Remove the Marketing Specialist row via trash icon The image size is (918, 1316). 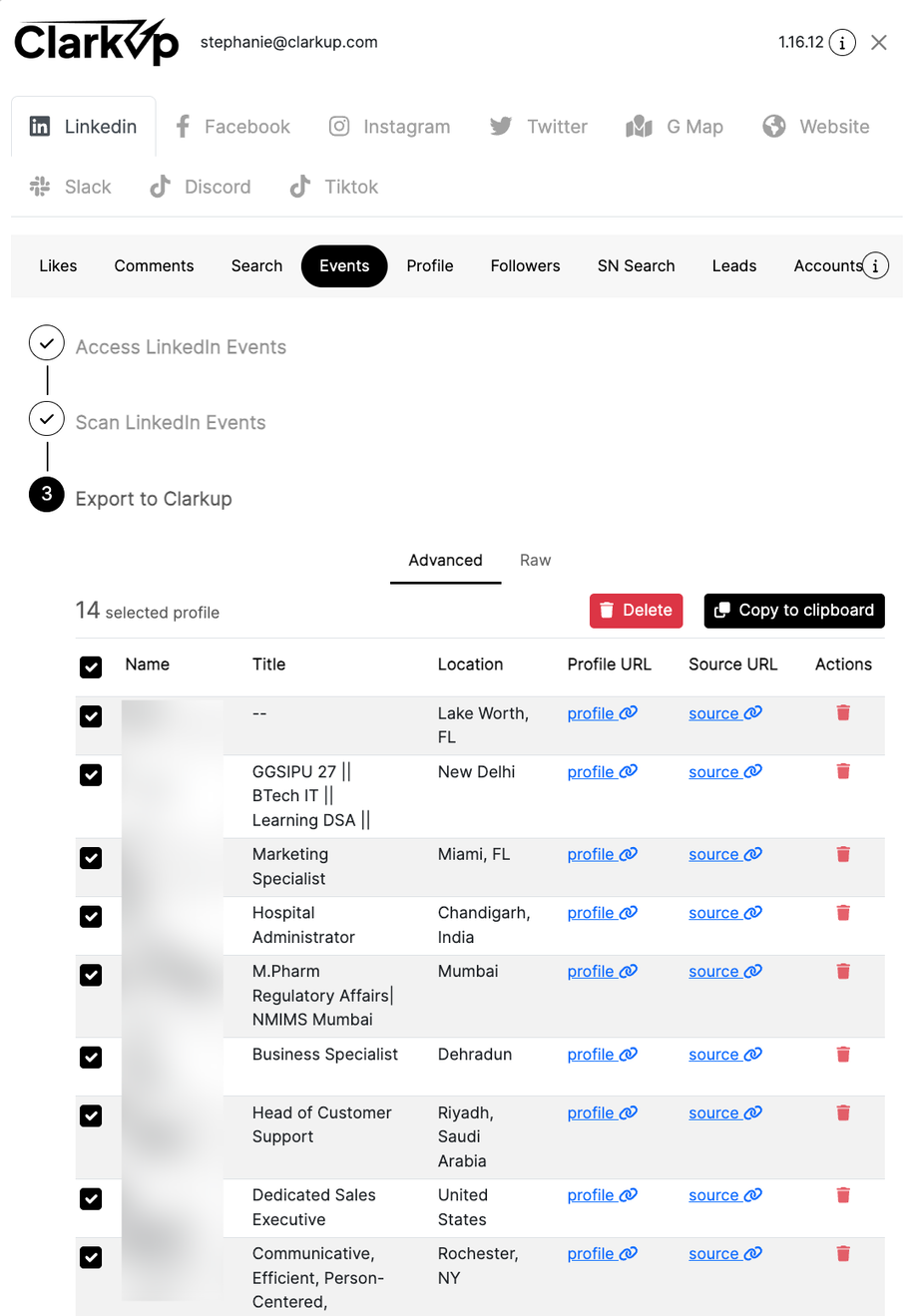point(843,854)
